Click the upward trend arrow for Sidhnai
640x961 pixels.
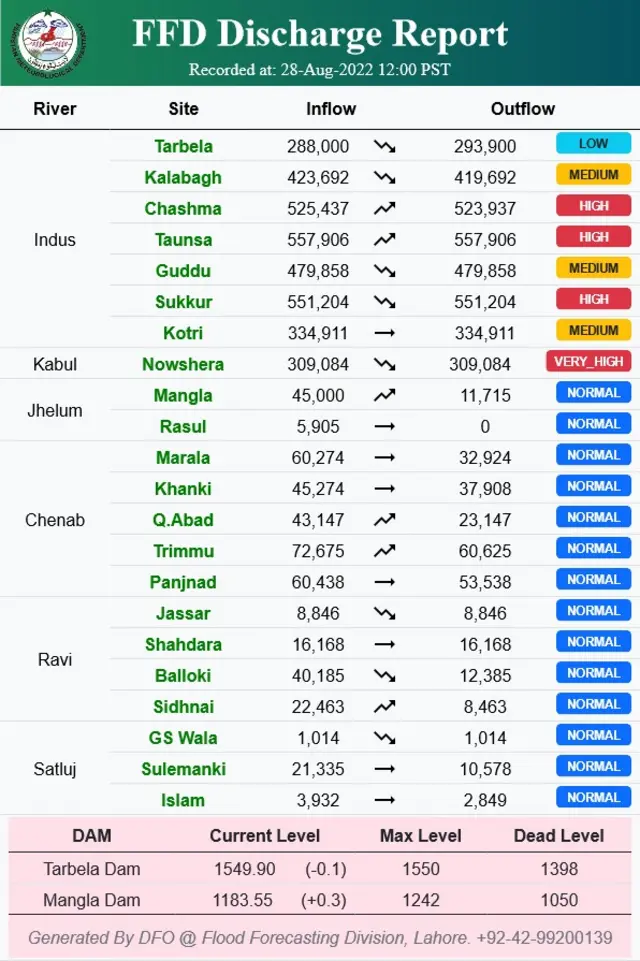point(384,707)
